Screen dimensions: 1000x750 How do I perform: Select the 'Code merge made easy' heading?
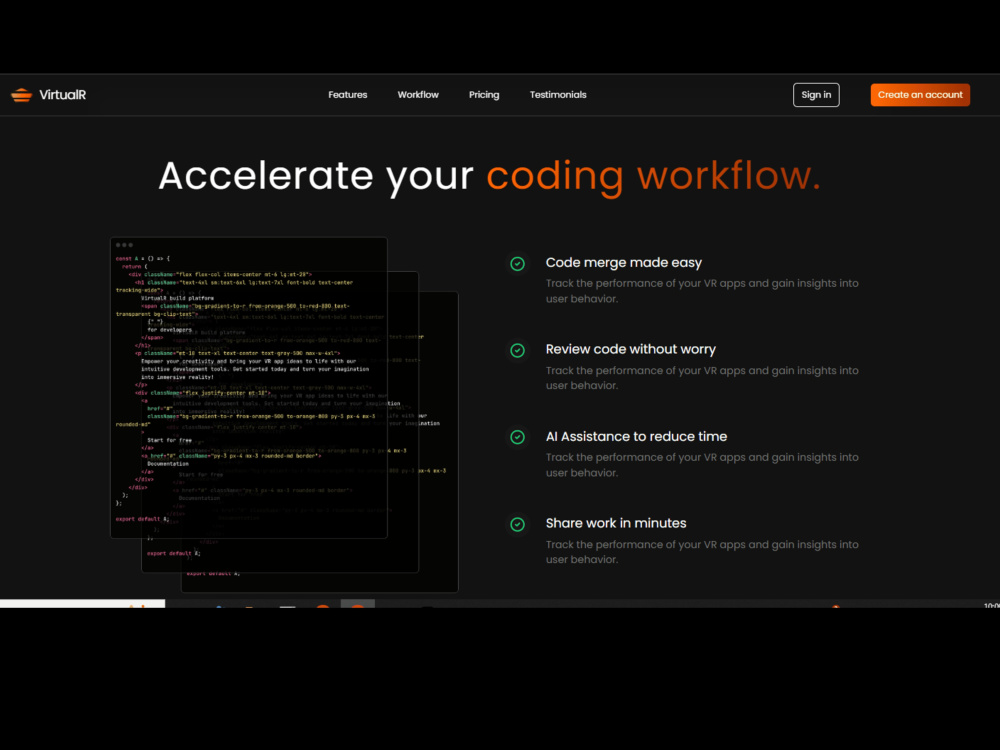click(623, 262)
